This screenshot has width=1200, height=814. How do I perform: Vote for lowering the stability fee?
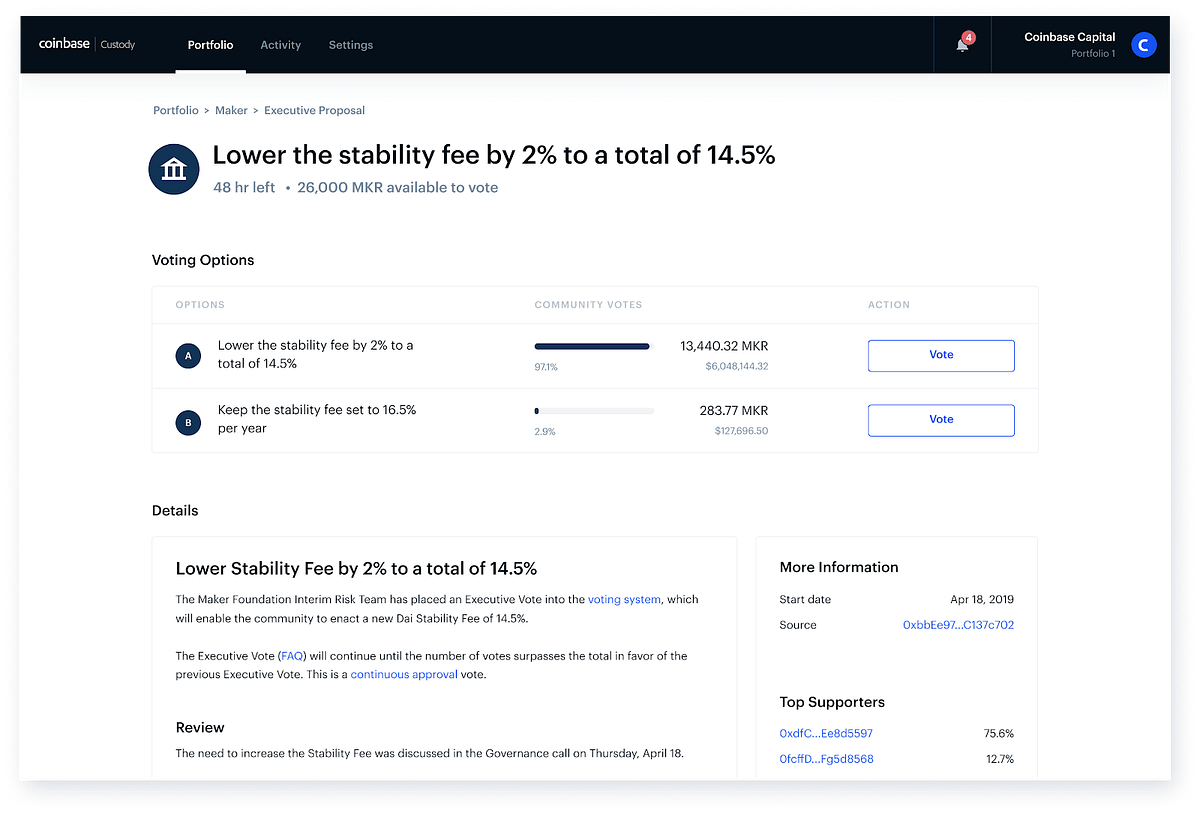coord(940,355)
